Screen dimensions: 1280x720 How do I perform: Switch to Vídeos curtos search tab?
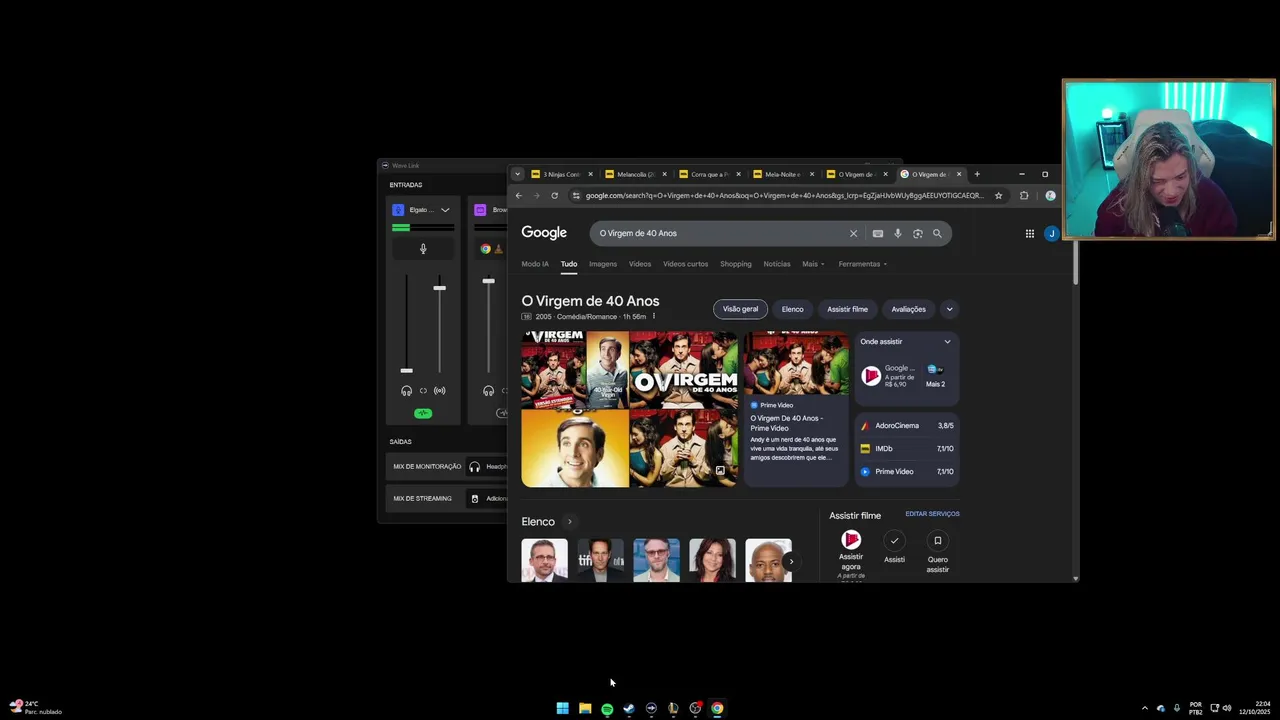click(x=685, y=264)
